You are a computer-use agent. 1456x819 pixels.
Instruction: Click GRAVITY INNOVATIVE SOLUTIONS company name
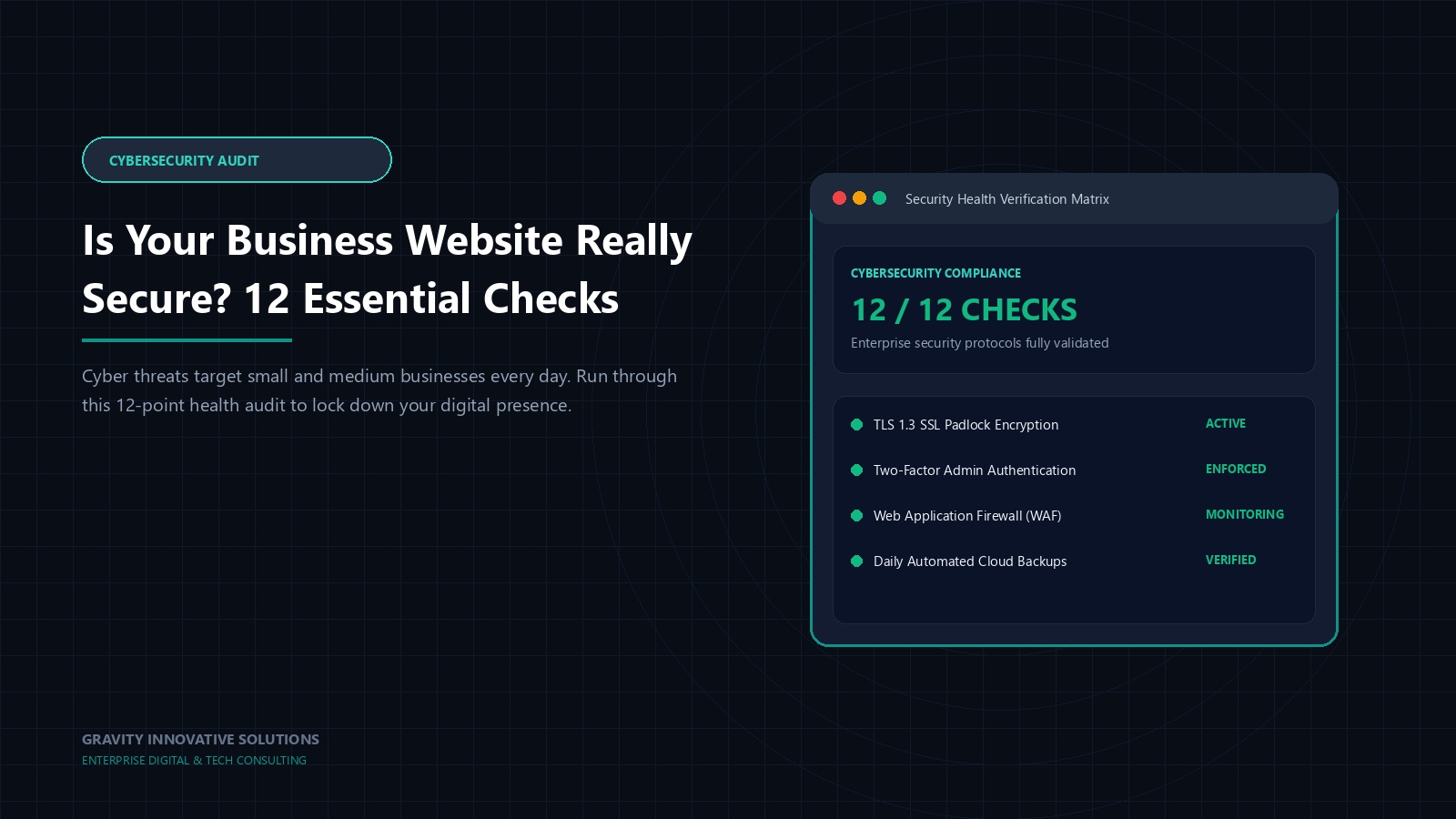pyautogui.click(x=200, y=740)
